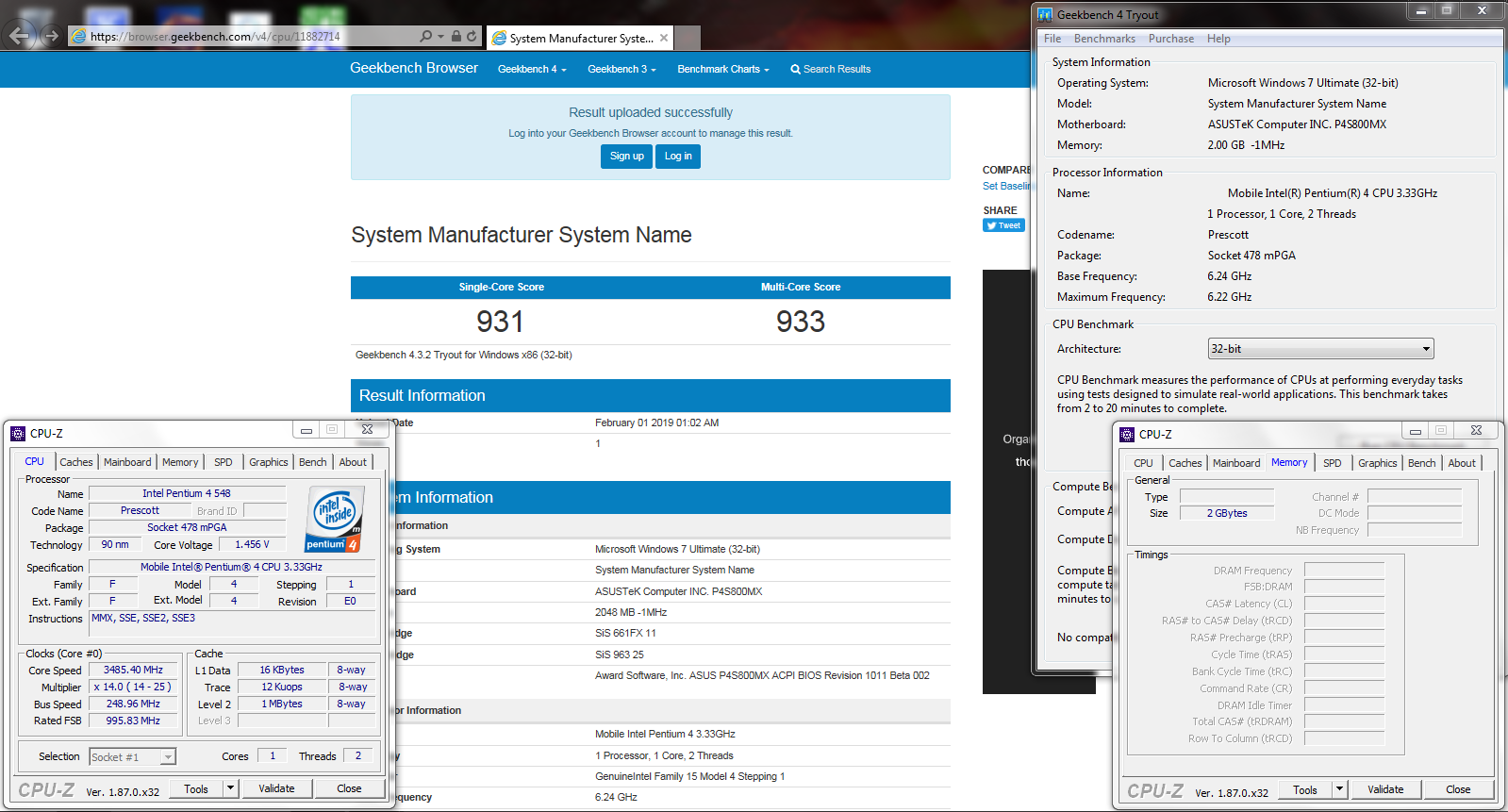Switch to Mainboard tab in right CPU-Z
Viewport: 1508px width, 812px height.
coord(1236,463)
